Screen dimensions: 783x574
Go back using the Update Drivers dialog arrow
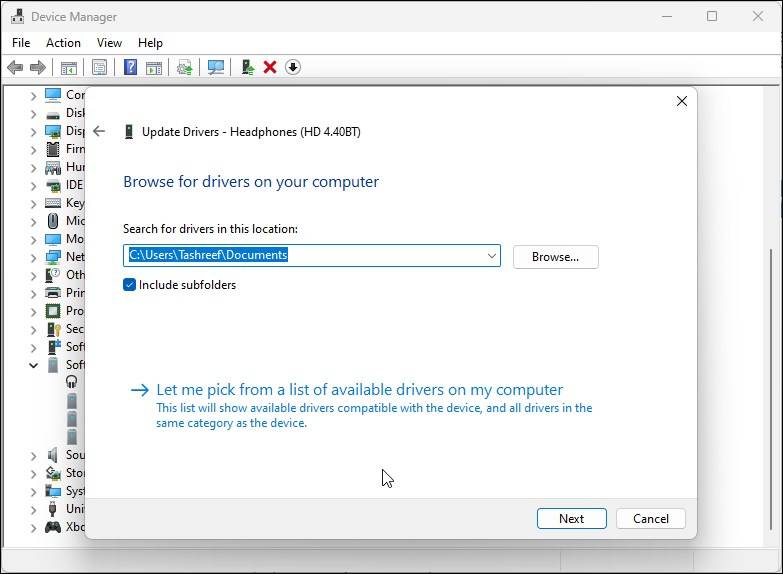click(x=99, y=131)
